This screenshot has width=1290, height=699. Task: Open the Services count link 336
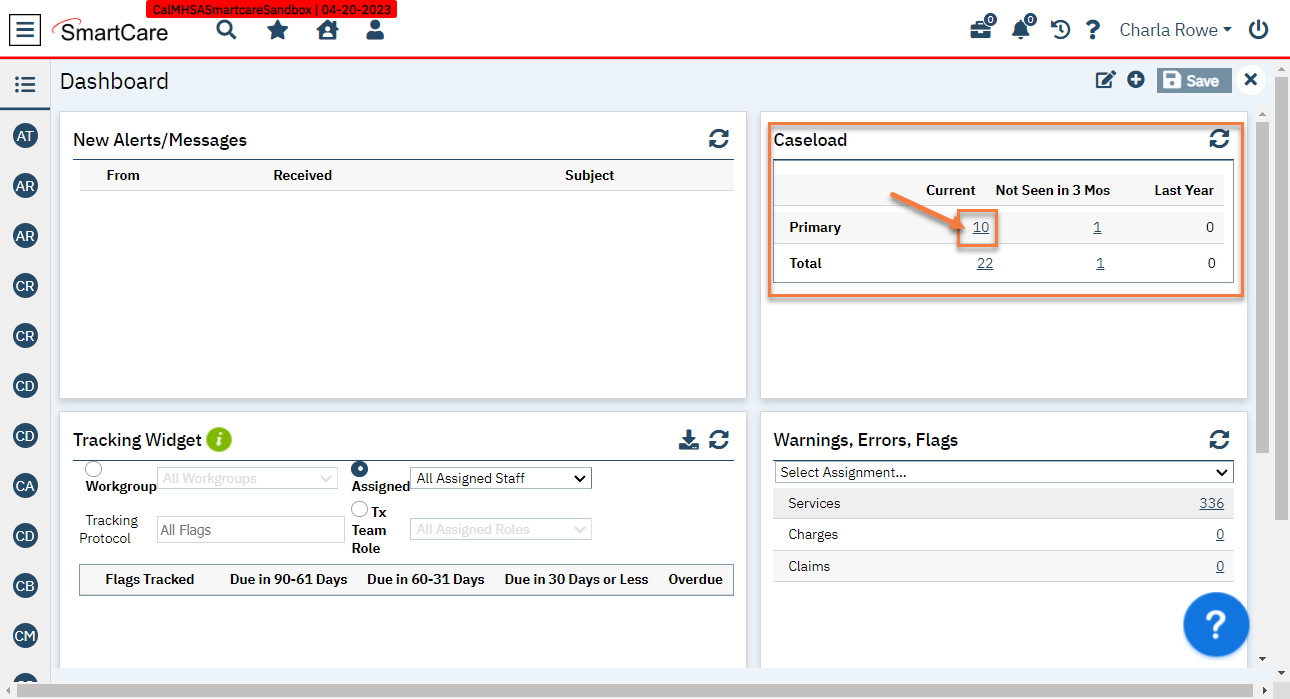click(1211, 503)
